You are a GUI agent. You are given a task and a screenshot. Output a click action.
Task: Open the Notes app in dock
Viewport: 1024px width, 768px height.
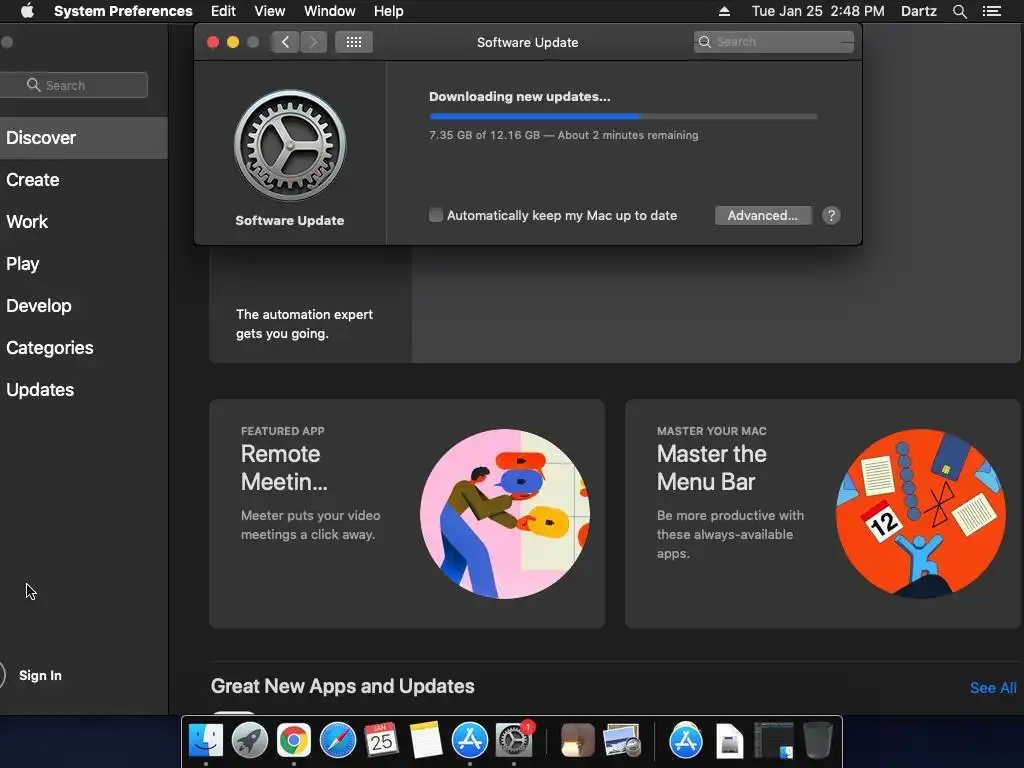(x=426, y=741)
